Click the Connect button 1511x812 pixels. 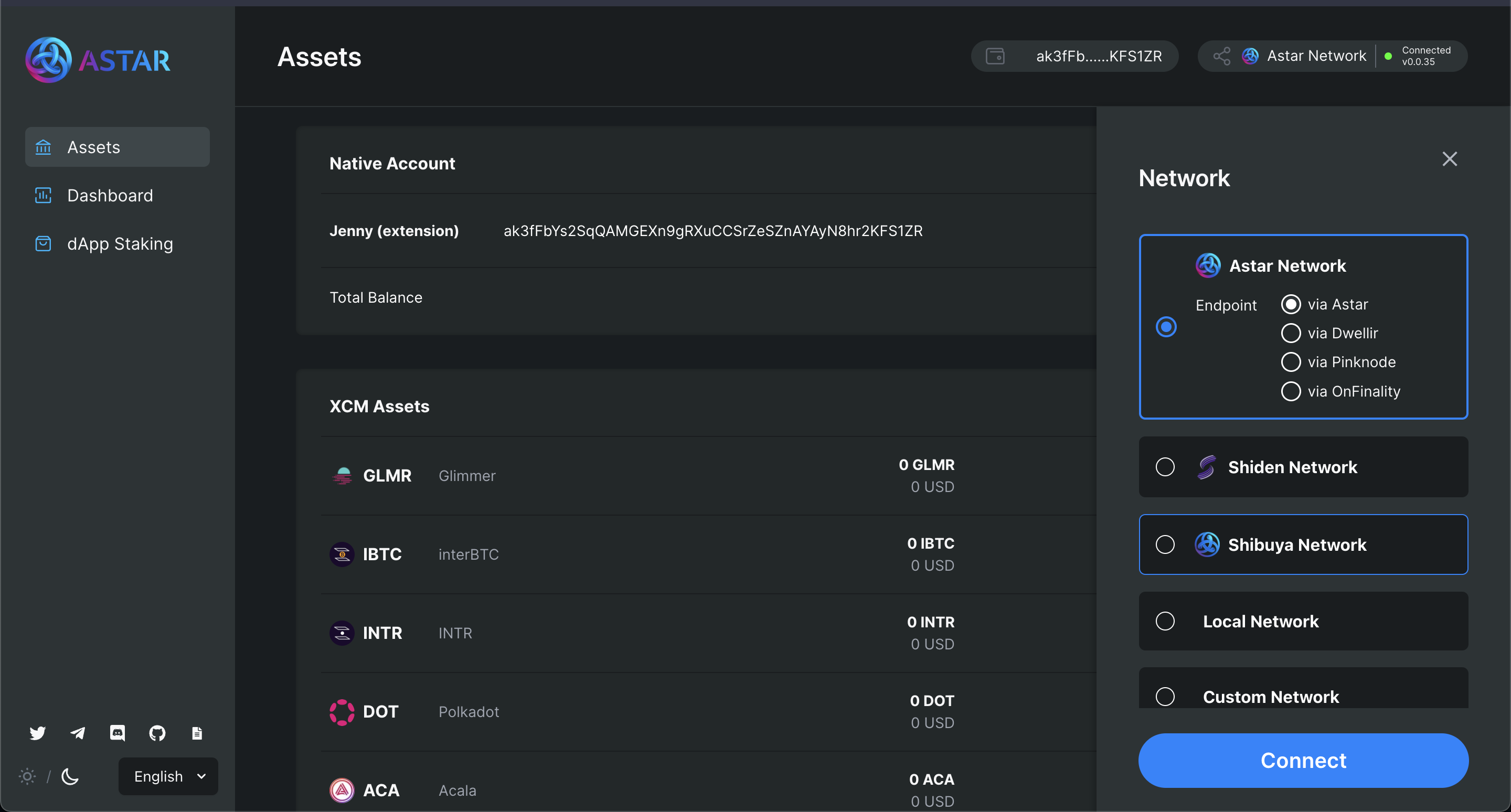pos(1303,761)
